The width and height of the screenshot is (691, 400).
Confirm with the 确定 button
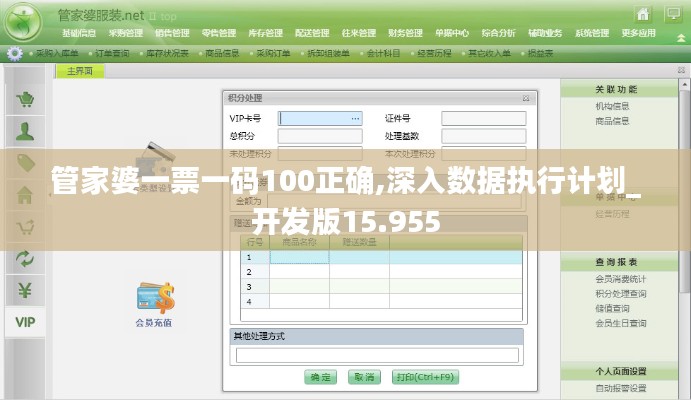click(x=320, y=377)
